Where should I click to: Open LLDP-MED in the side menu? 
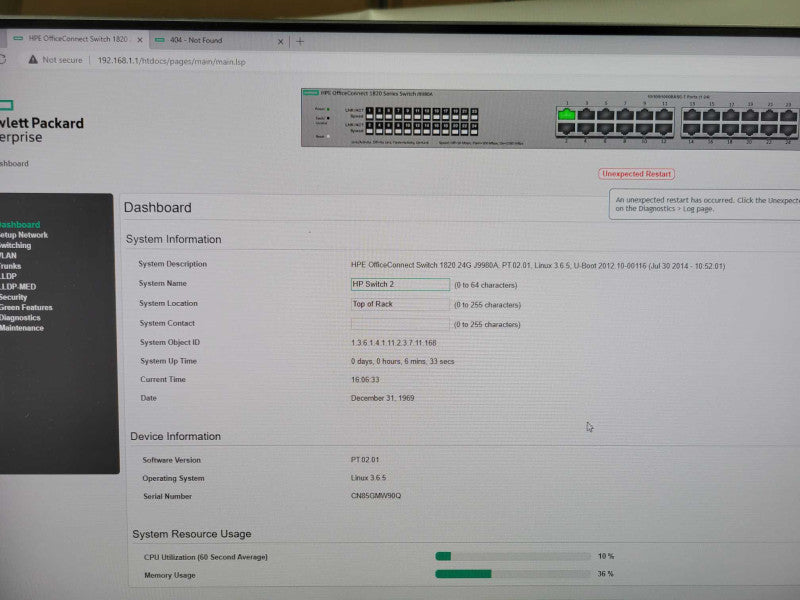pos(18,287)
